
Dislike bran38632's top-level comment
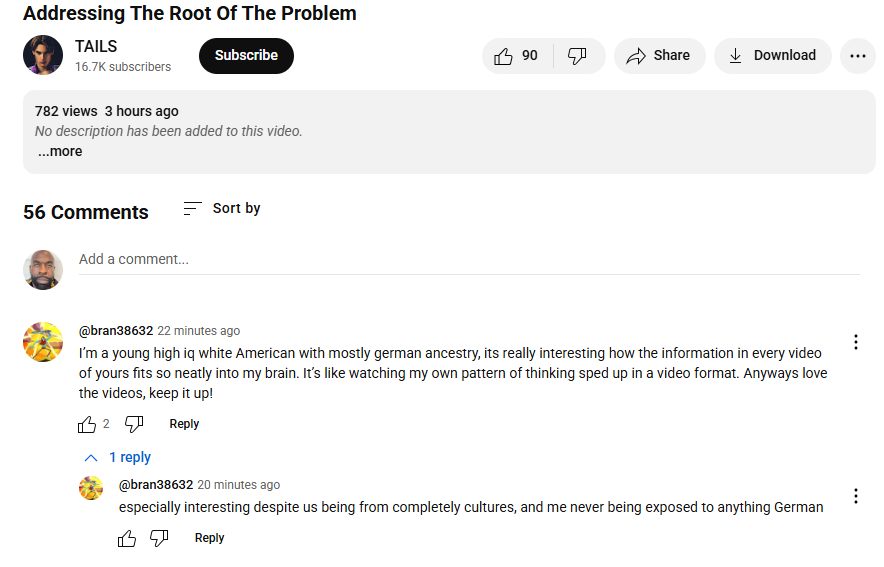pyautogui.click(x=134, y=424)
